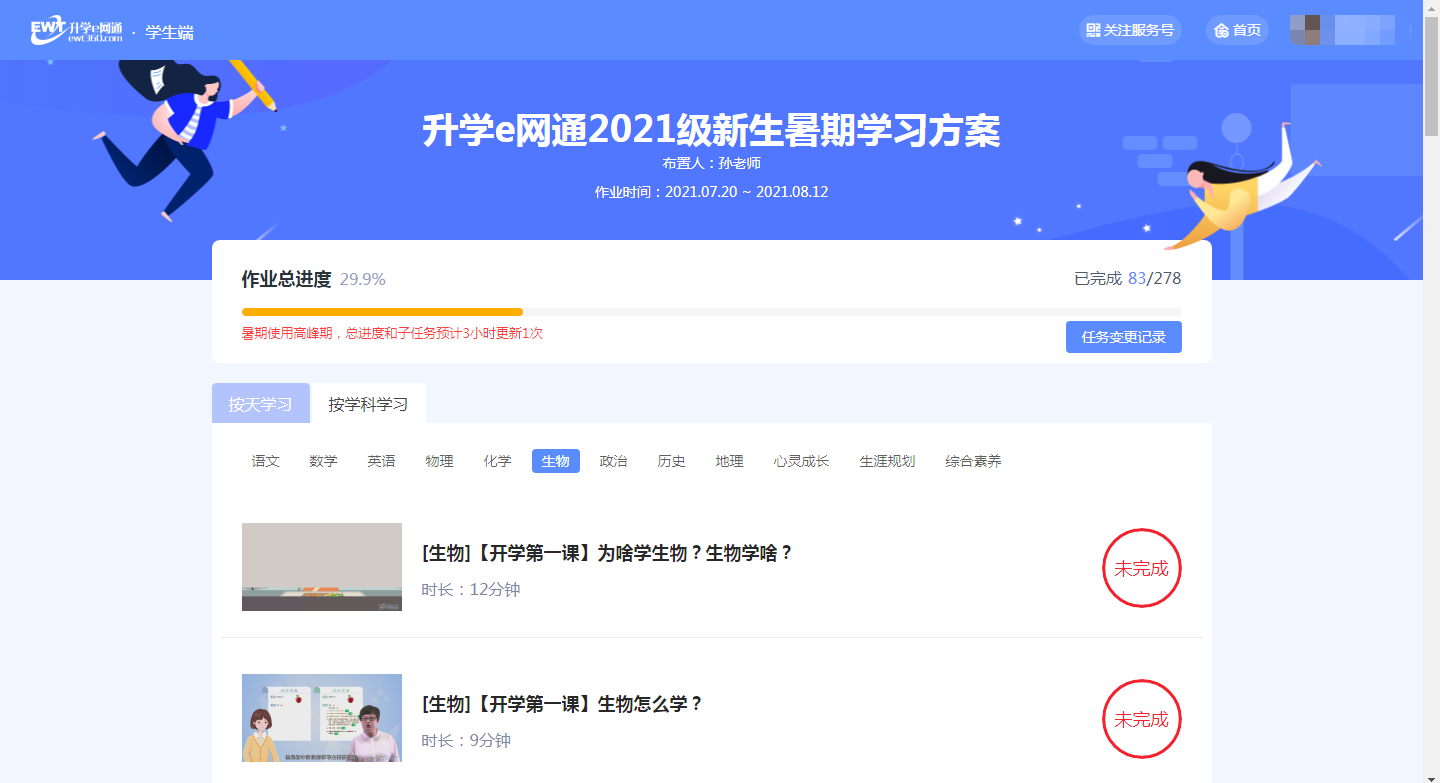
Task: Toggle the 语文 subject filter
Action: coord(263,461)
